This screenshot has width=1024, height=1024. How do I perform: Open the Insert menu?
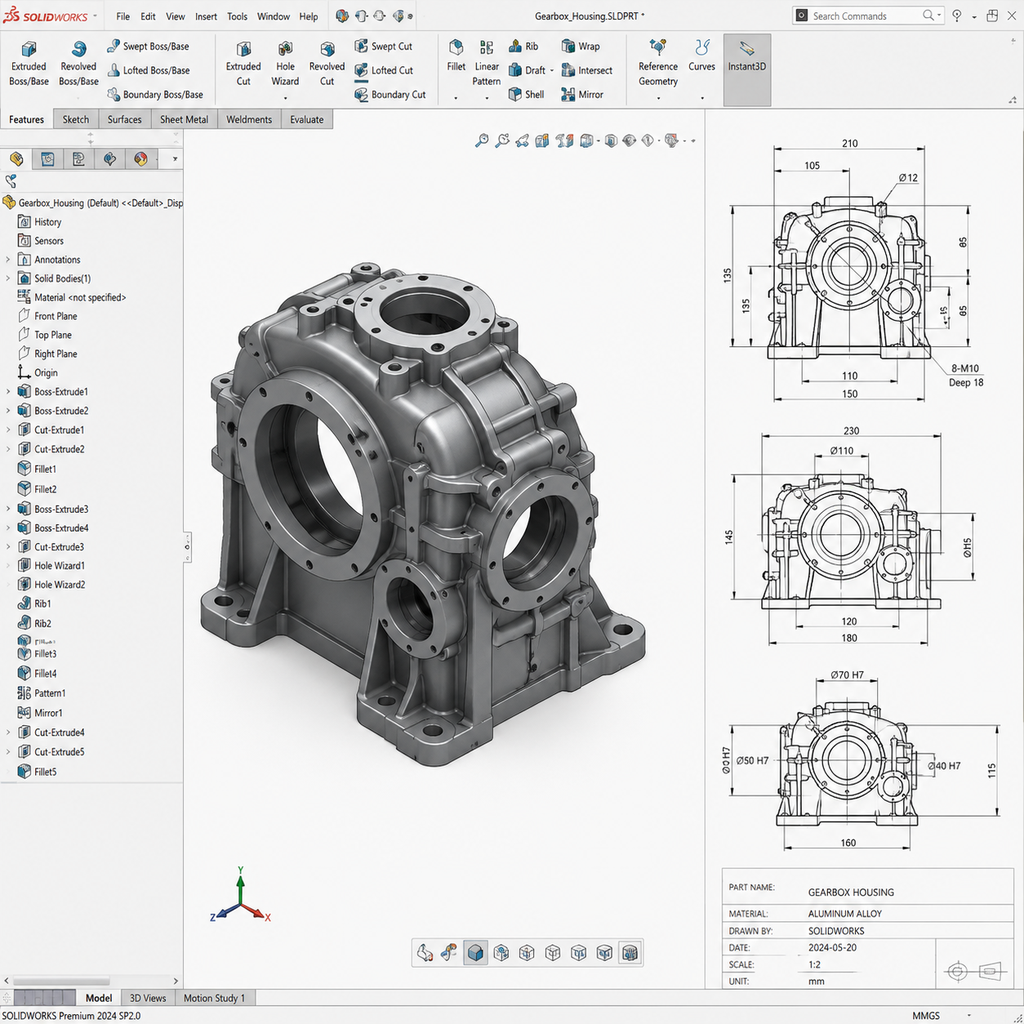click(206, 16)
